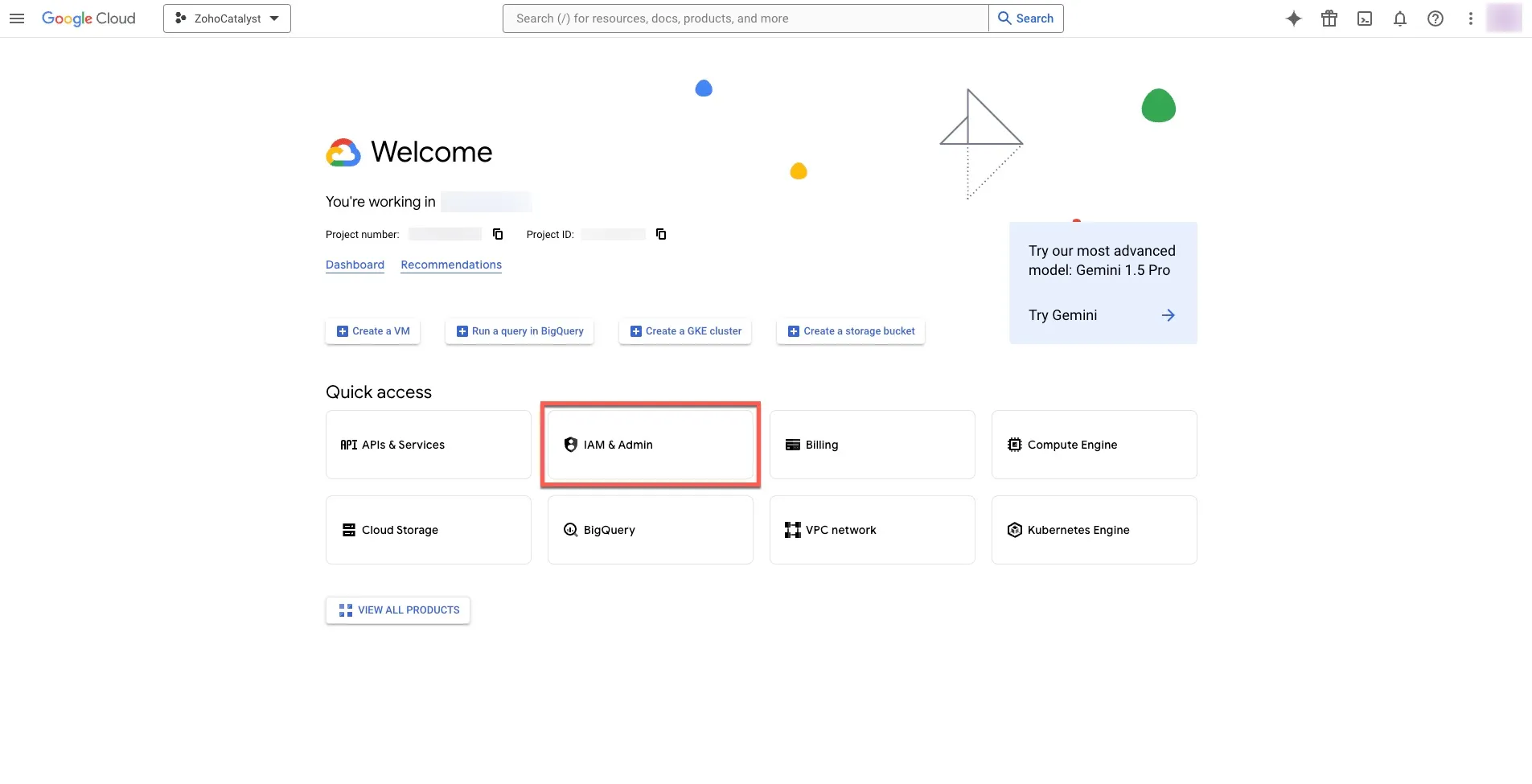Image resolution: width=1532 pixels, height=784 pixels.
Task: Open the hamburger navigation menu
Action: coord(17,18)
